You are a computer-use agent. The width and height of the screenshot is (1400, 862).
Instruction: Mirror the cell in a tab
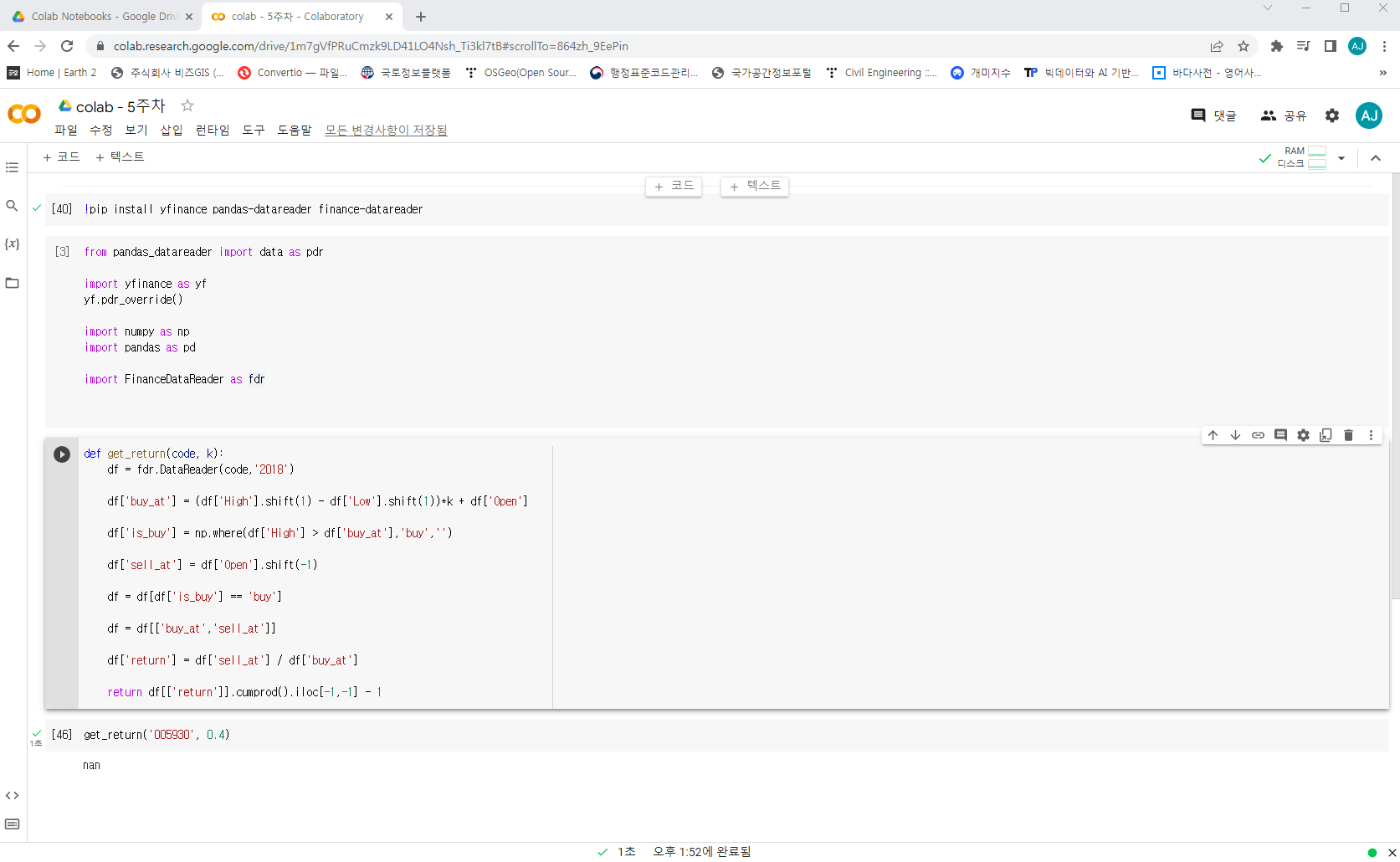point(1326,435)
